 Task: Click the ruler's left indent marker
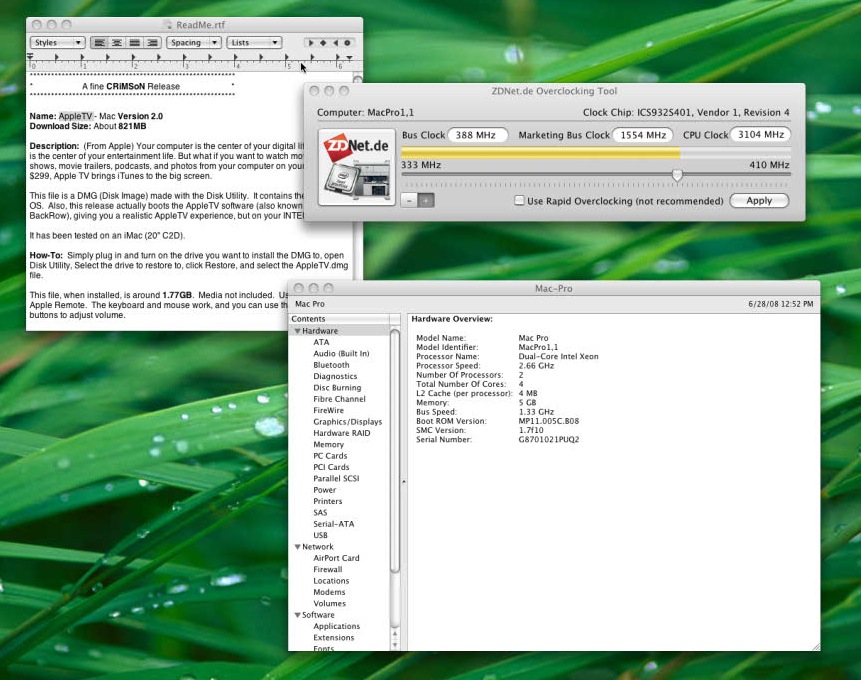pyautogui.click(x=30, y=57)
